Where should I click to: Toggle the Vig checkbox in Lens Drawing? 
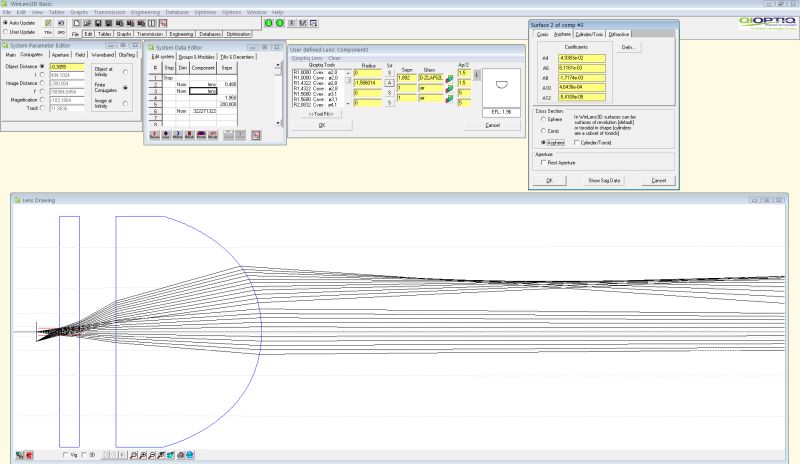point(65,454)
